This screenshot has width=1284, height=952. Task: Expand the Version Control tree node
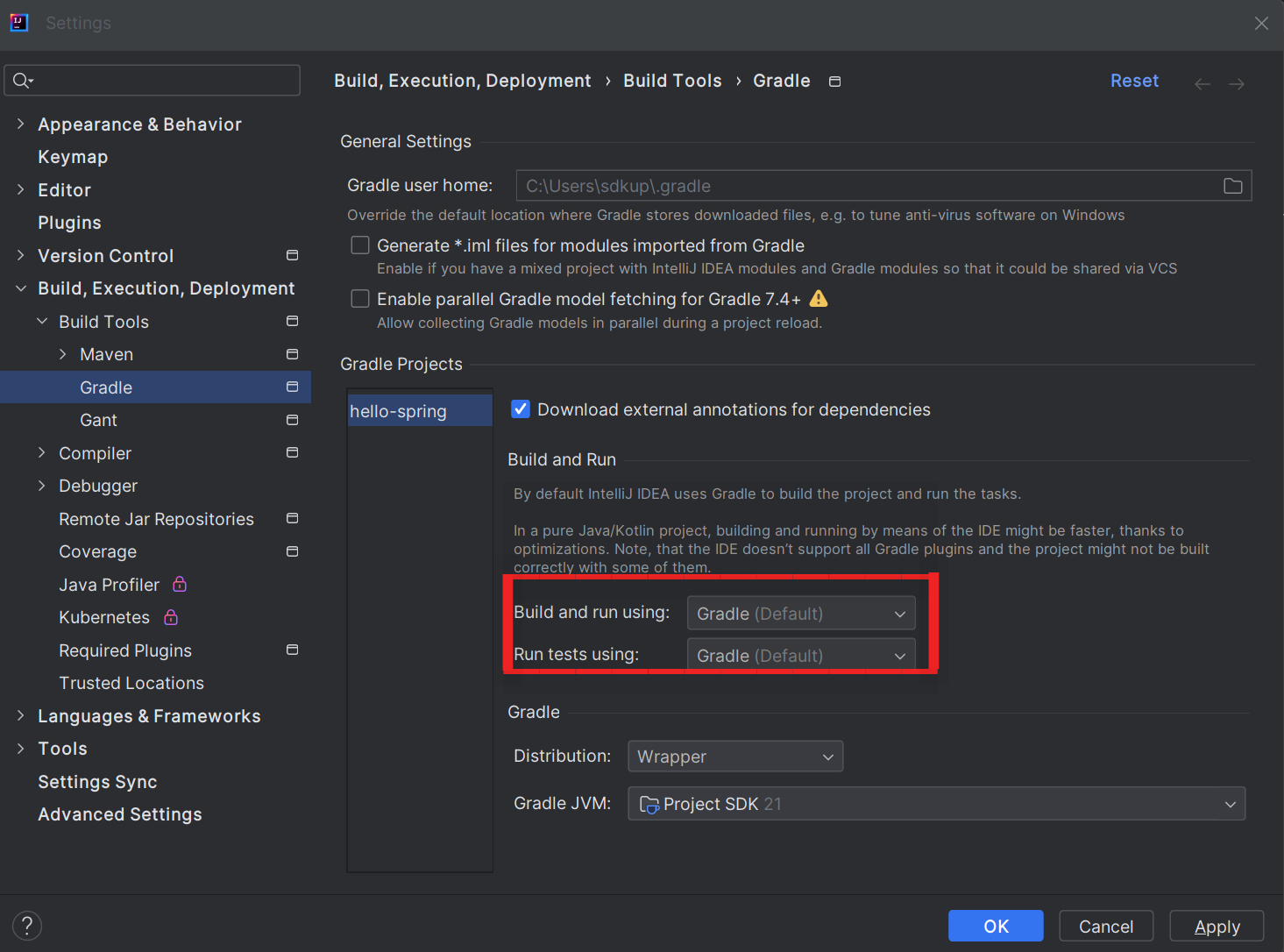pyautogui.click(x=21, y=255)
